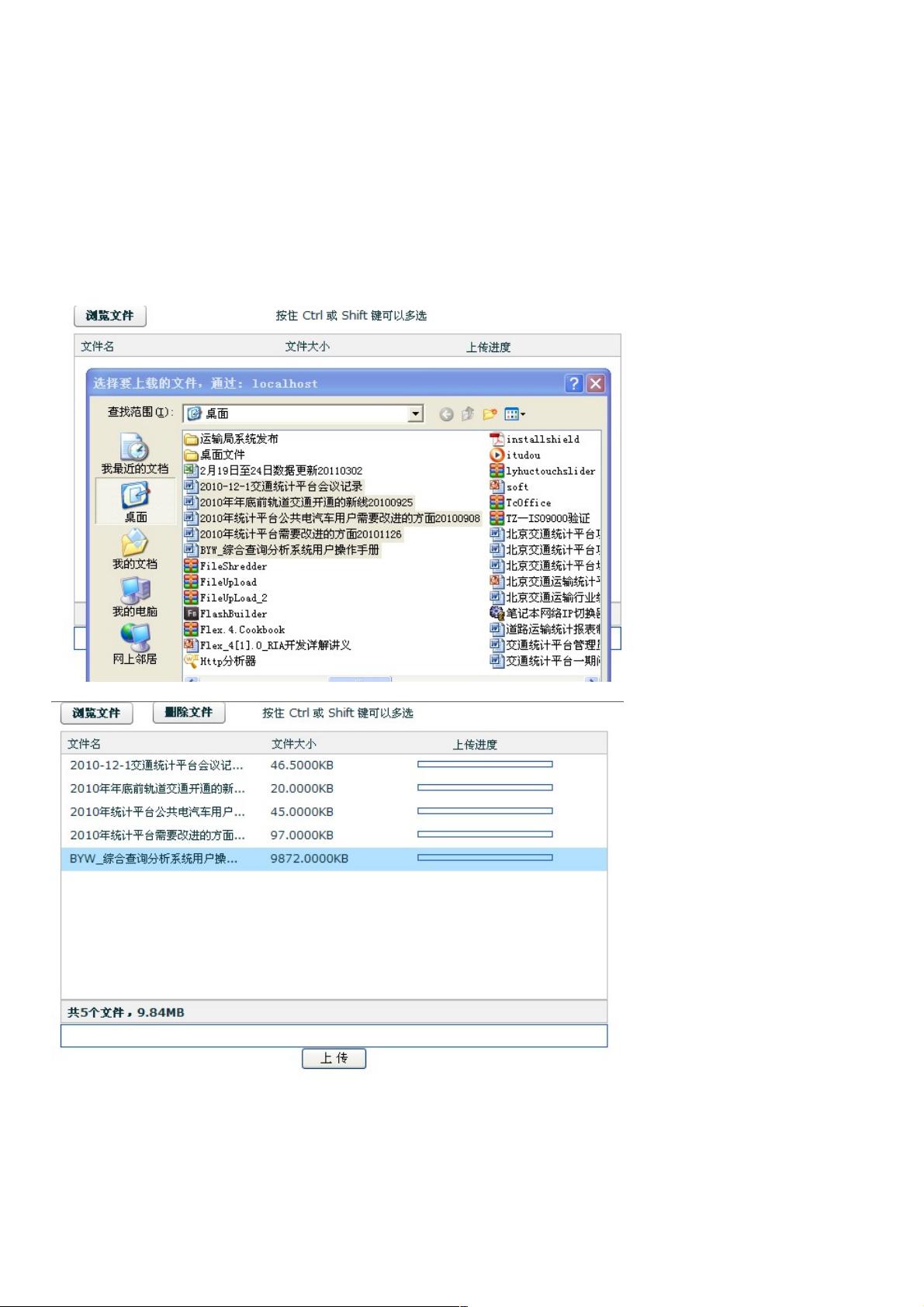Viewport: 924px width, 1307px height.
Task: Click the overall progress field above 上传
Action: pos(334,1036)
